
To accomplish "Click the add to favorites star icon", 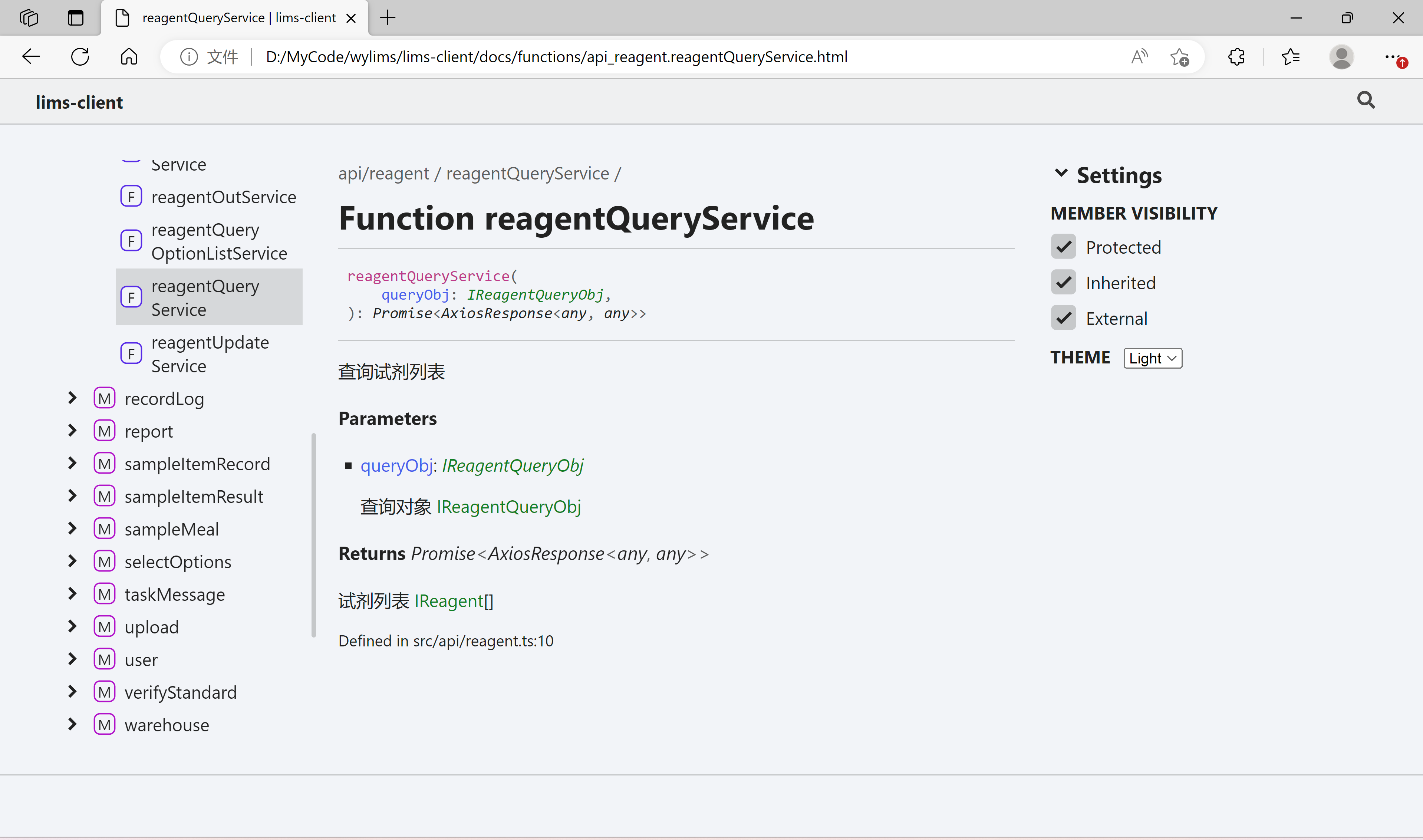I will [1180, 57].
